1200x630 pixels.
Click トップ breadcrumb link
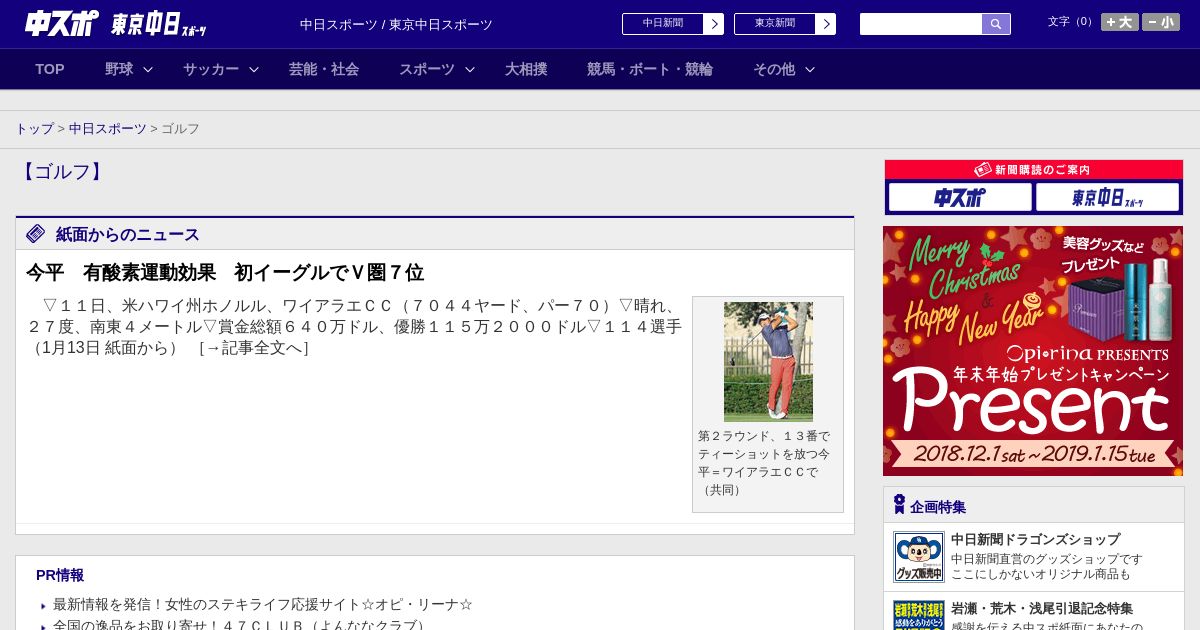(35, 129)
